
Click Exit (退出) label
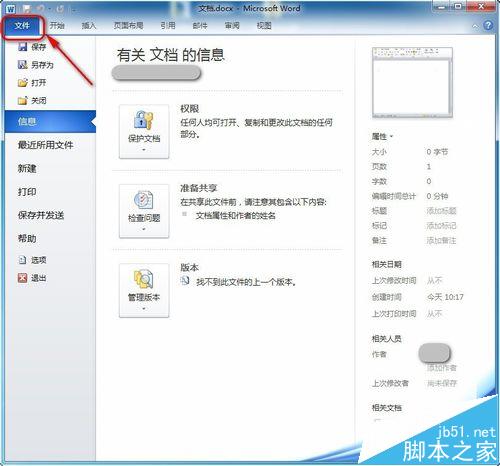point(39,278)
